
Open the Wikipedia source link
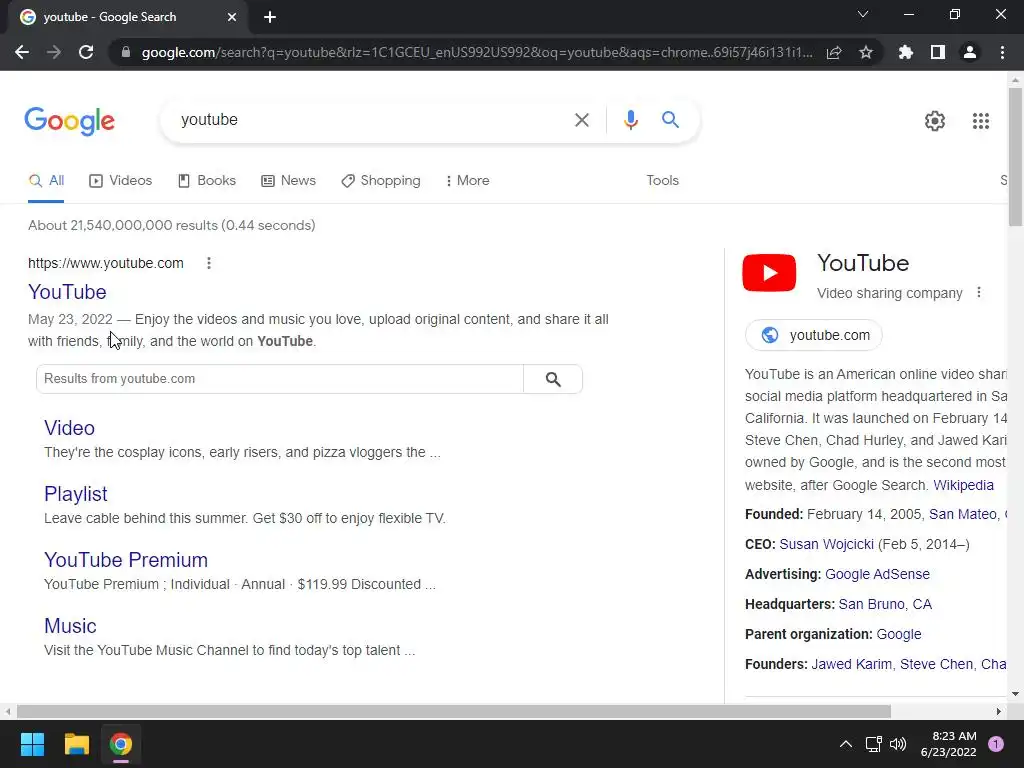tap(963, 485)
